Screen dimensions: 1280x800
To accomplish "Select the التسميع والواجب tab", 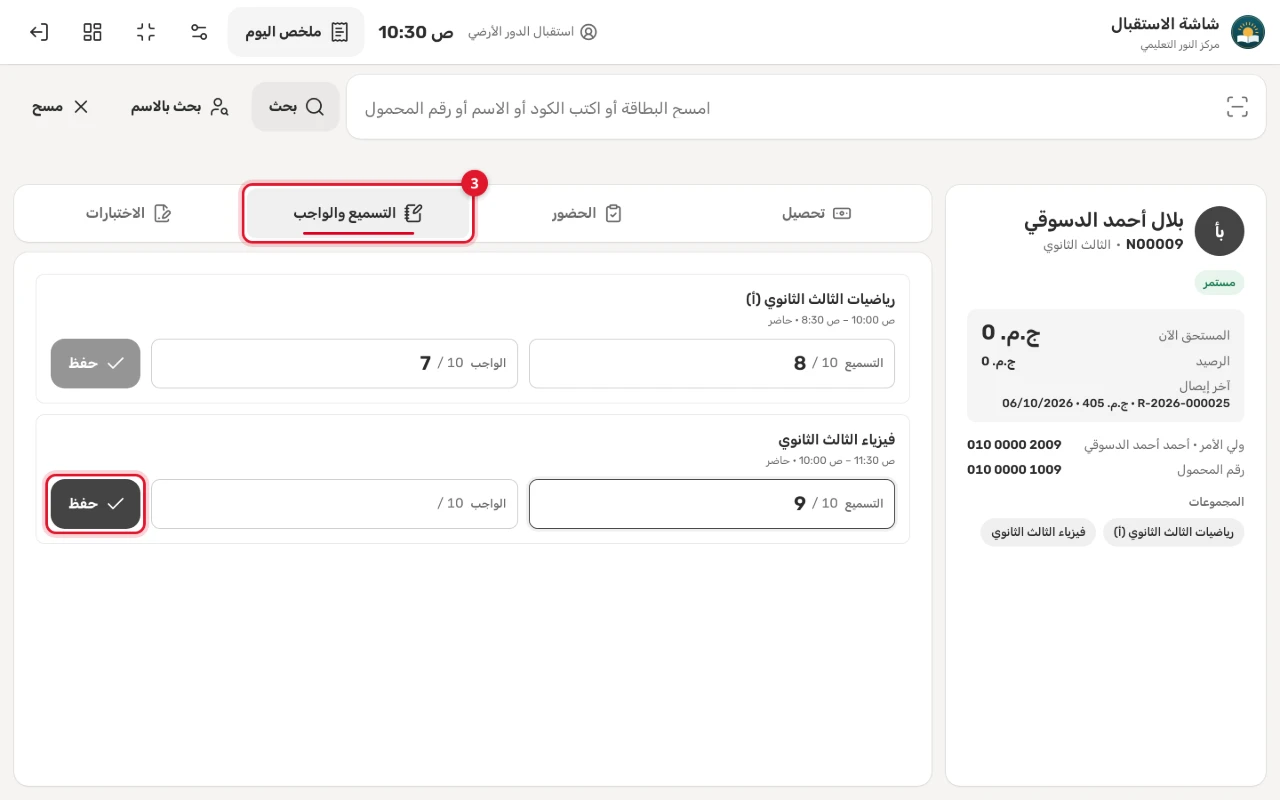I will point(358,213).
